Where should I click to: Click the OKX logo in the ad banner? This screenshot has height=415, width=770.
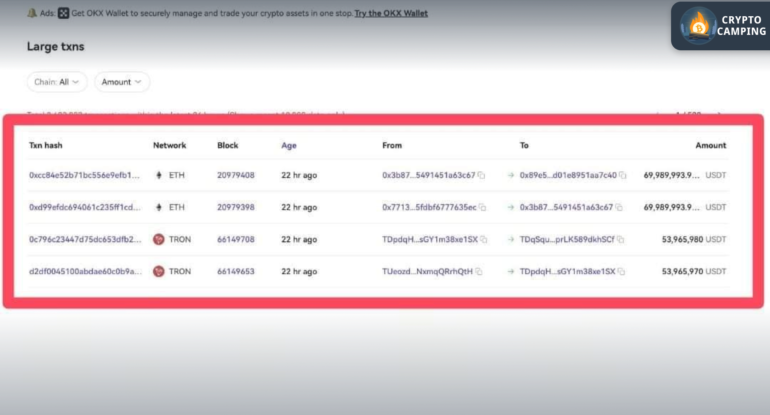tap(63, 13)
